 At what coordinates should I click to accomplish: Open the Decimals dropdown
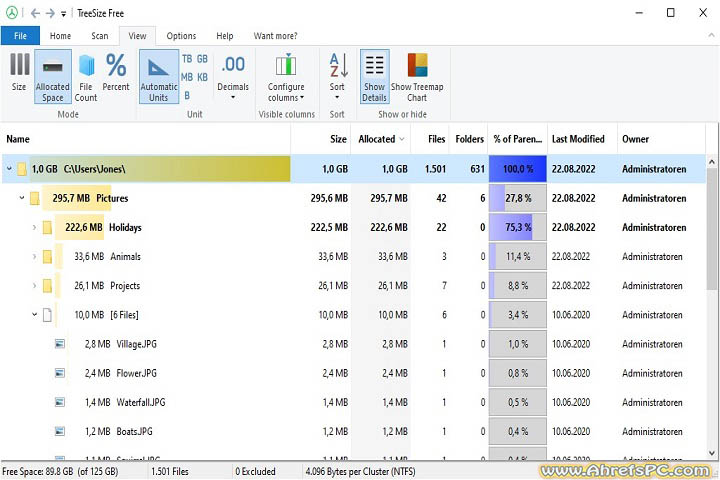click(x=233, y=76)
